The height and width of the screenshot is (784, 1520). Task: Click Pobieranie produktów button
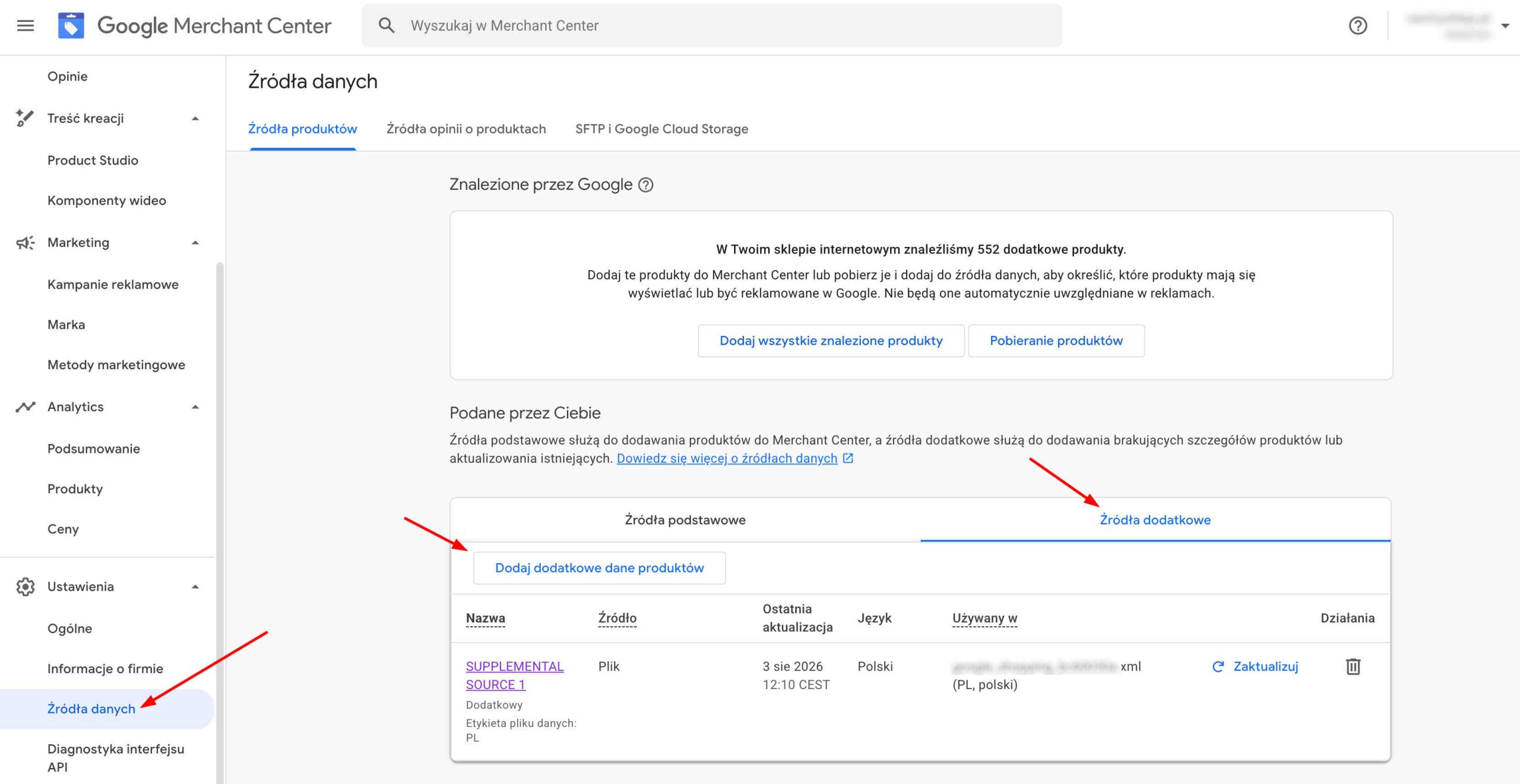tap(1056, 341)
